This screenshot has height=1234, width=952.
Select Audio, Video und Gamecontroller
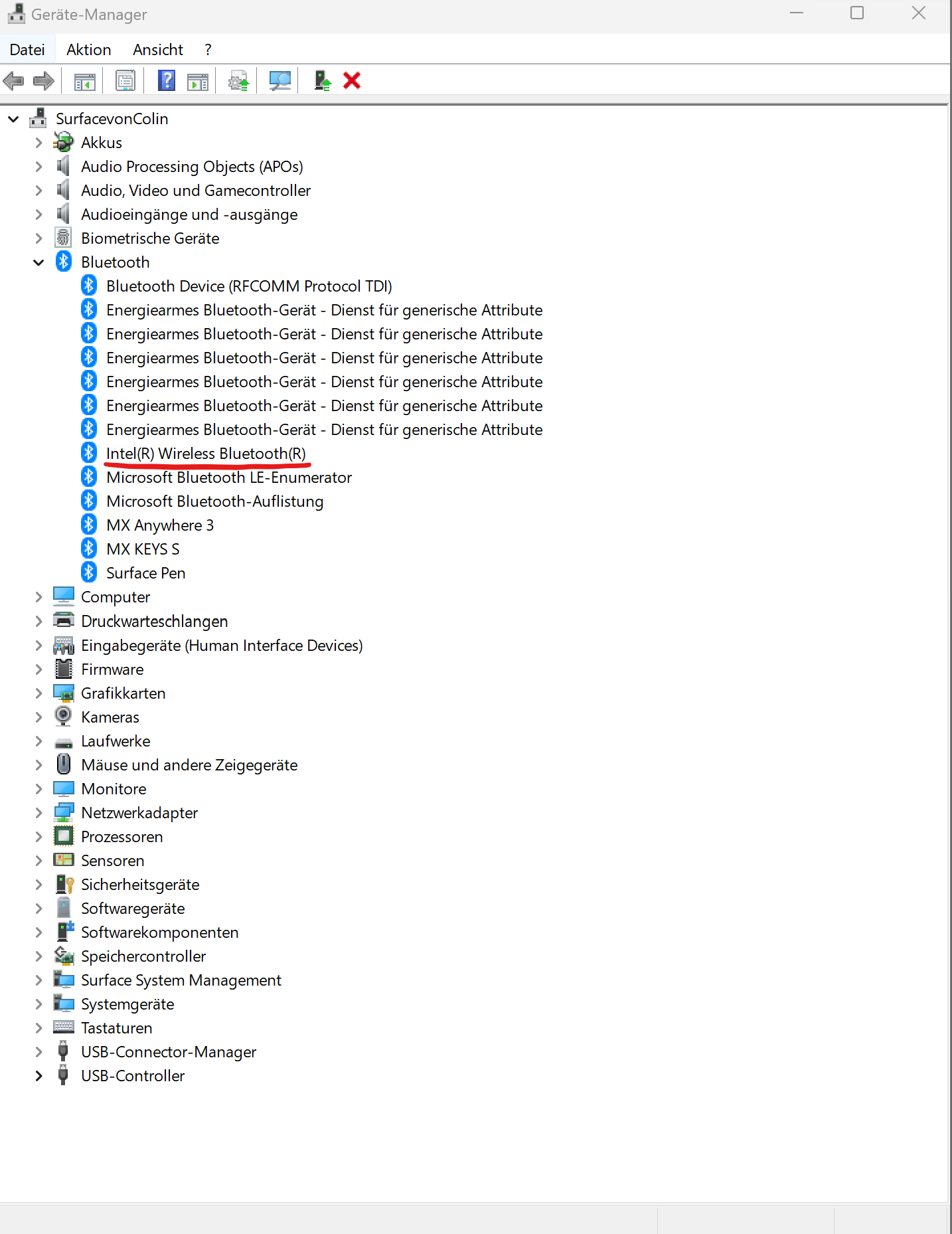pyautogui.click(x=196, y=191)
